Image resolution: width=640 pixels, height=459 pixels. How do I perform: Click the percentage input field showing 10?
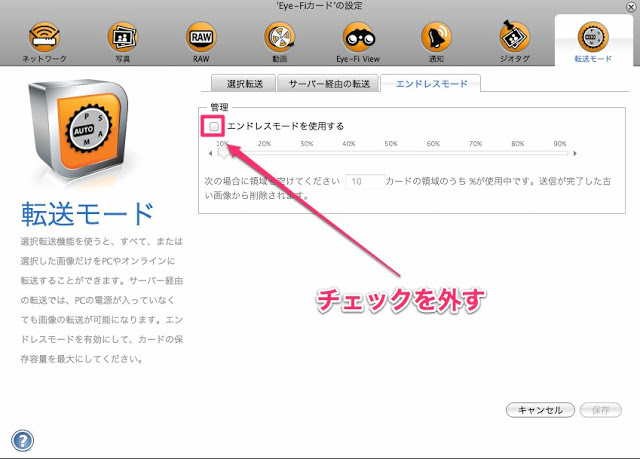click(365, 181)
